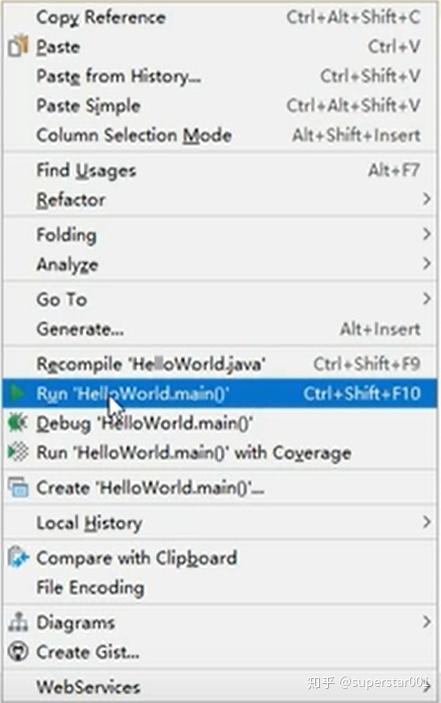Open the Go To submenu arrow
The width and height of the screenshot is (441, 703).
click(x=427, y=298)
